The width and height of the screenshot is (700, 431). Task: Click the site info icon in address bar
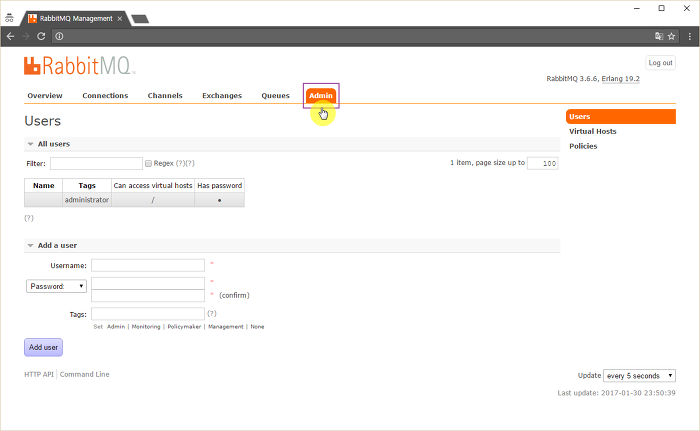point(59,36)
